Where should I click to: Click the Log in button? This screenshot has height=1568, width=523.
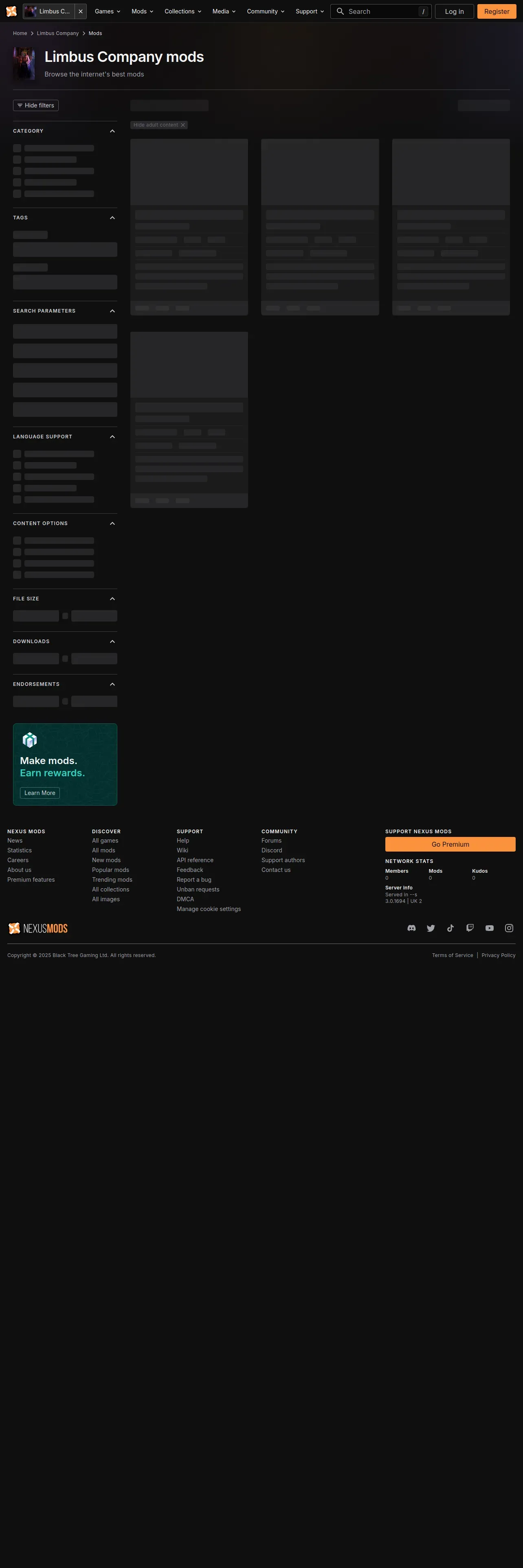pyautogui.click(x=454, y=11)
